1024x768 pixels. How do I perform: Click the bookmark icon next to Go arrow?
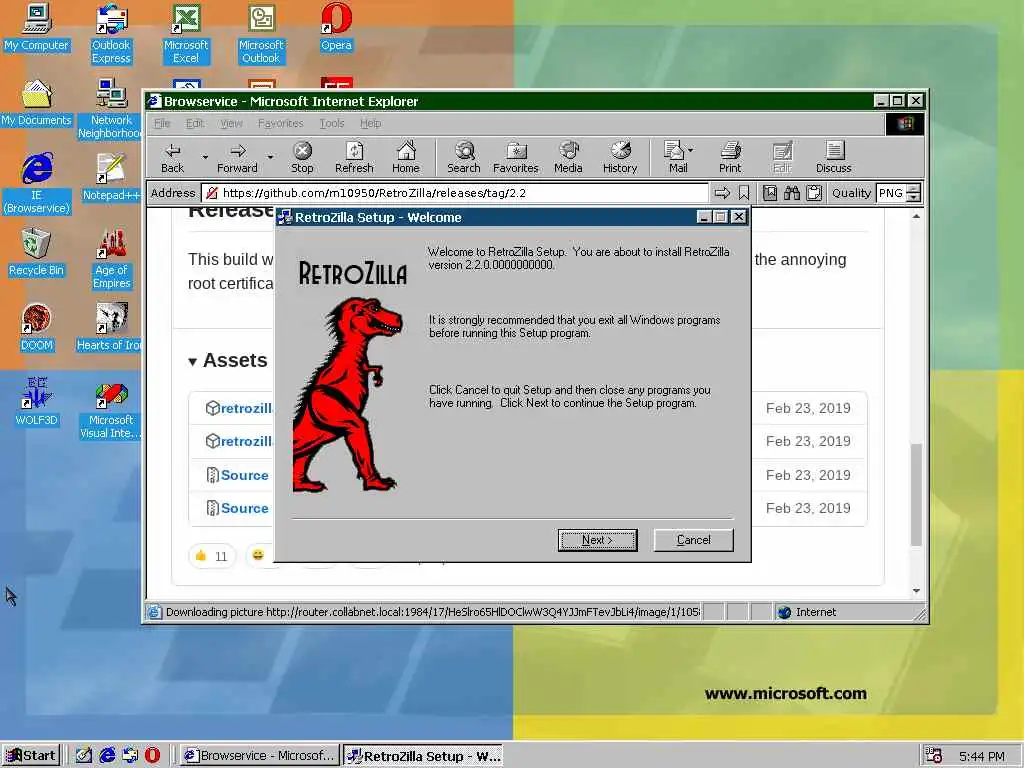coord(744,193)
